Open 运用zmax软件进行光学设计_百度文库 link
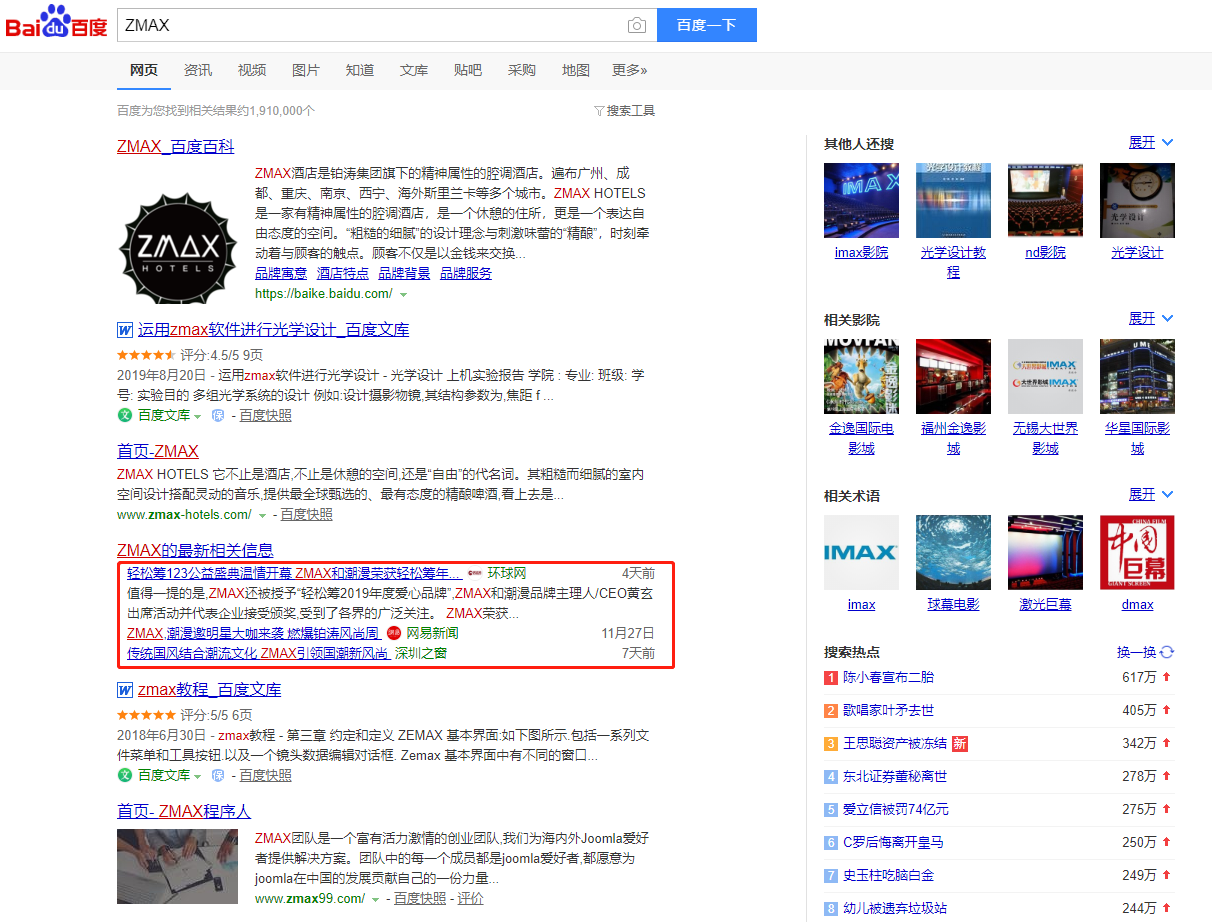 pos(274,330)
